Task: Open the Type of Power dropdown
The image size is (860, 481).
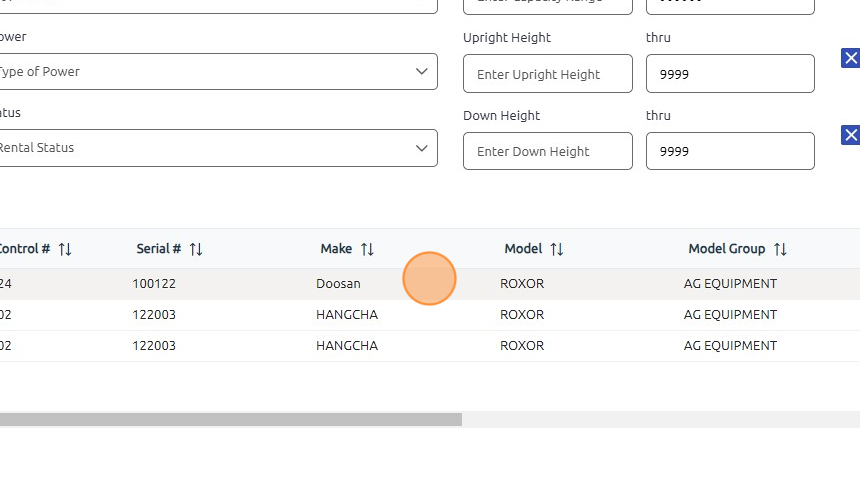Action: coord(215,72)
